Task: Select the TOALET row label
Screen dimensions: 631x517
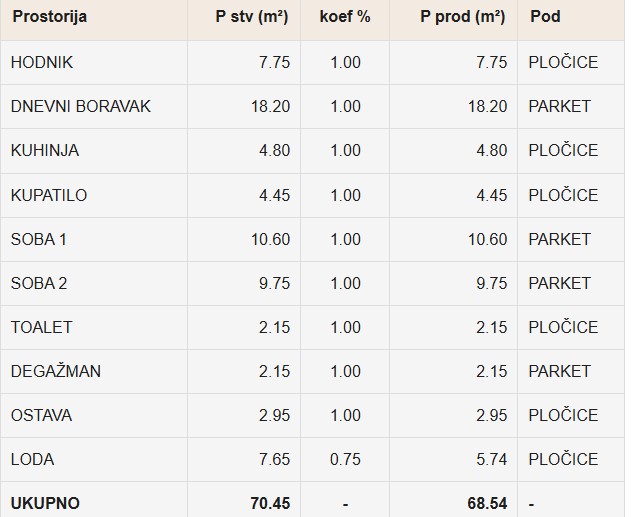Action: click(x=41, y=328)
